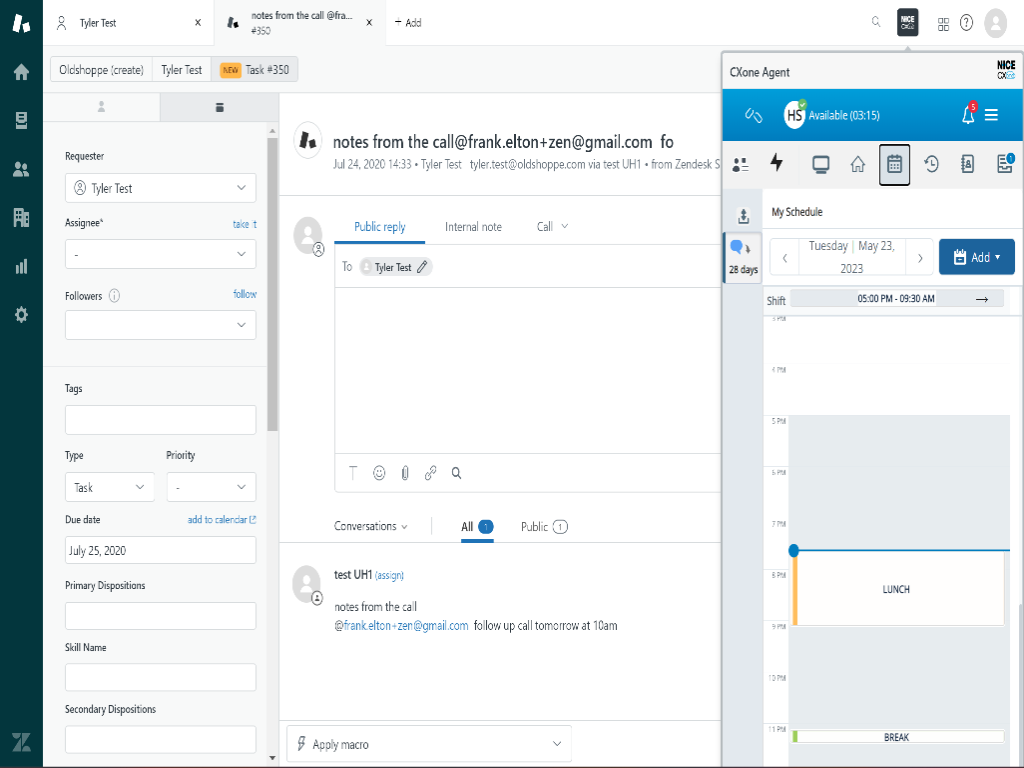
Task: Toggle the 28 days schedule view
Action: (742, 258)
